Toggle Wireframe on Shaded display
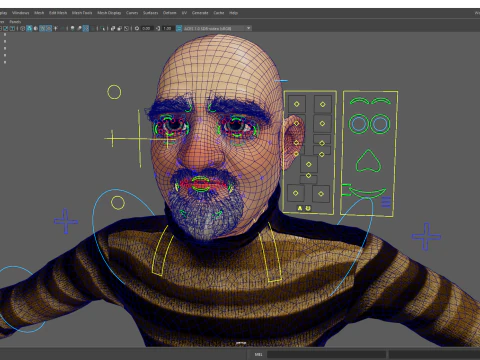 click(42, 28)
